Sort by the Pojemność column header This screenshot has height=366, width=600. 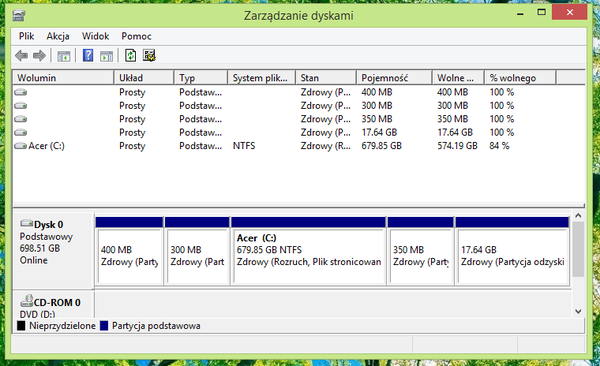pyautogui.click(x=394, y=78)
